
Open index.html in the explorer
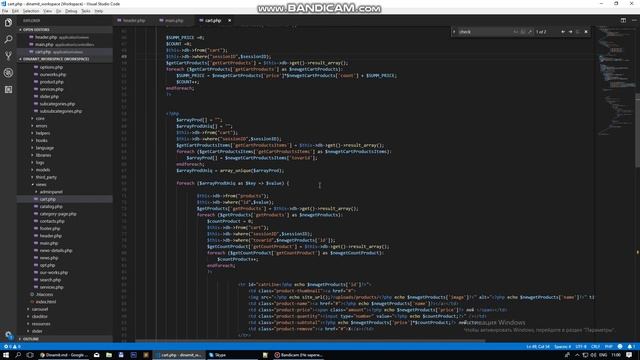click(x=45, y=302)
